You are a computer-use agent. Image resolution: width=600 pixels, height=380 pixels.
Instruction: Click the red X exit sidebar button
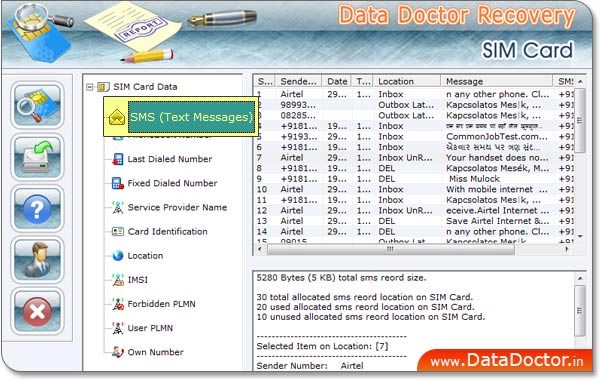(37, 312)
